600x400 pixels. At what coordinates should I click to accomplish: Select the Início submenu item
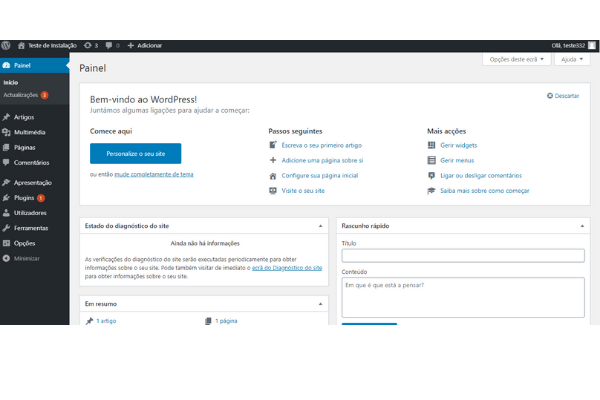coord(11,82)
